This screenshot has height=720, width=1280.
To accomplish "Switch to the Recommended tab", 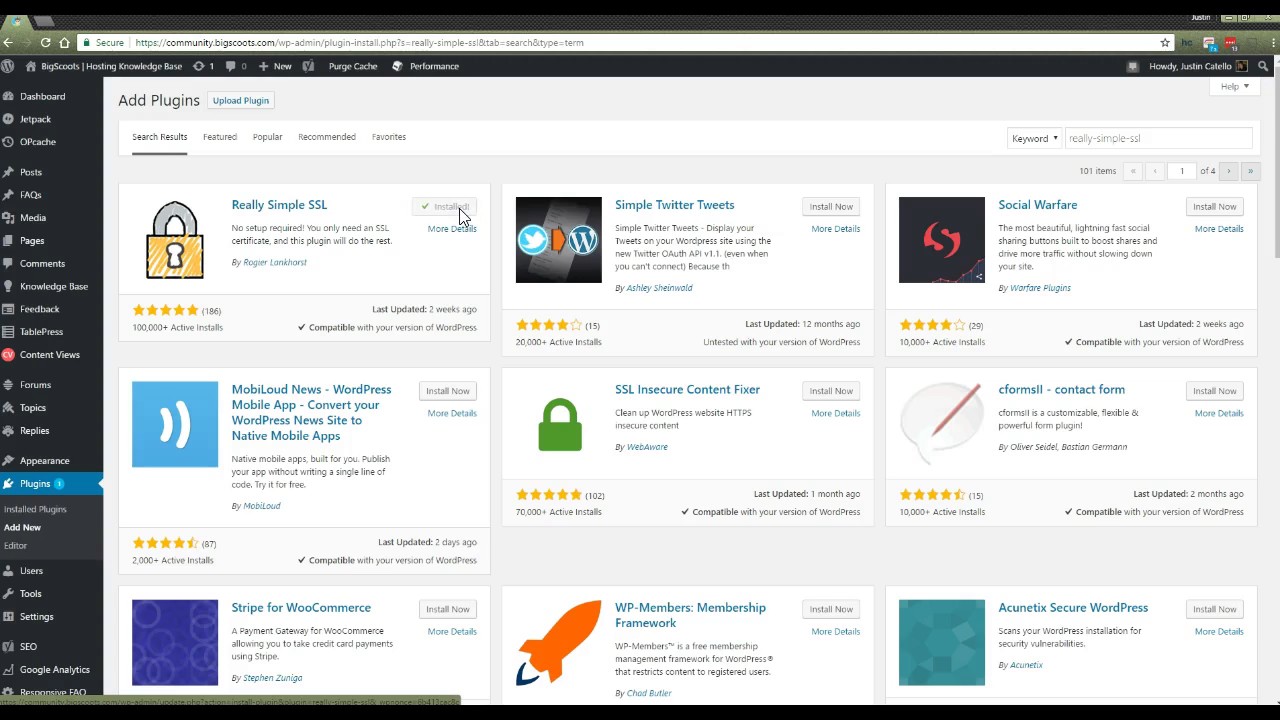I will [x=327, y=137].
